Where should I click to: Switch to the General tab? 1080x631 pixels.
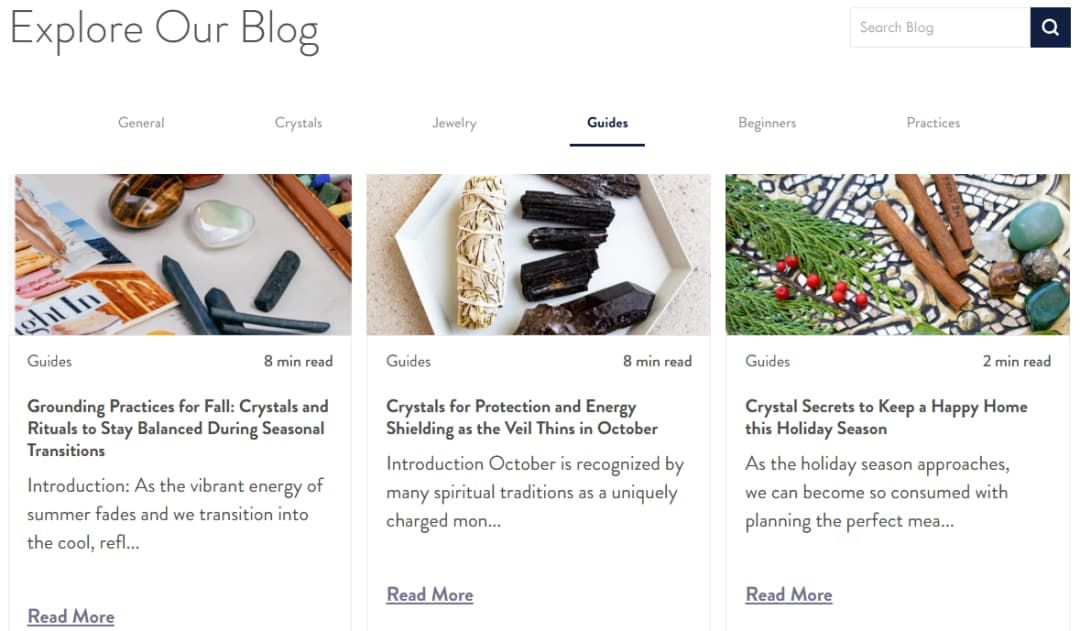[141, 123]
